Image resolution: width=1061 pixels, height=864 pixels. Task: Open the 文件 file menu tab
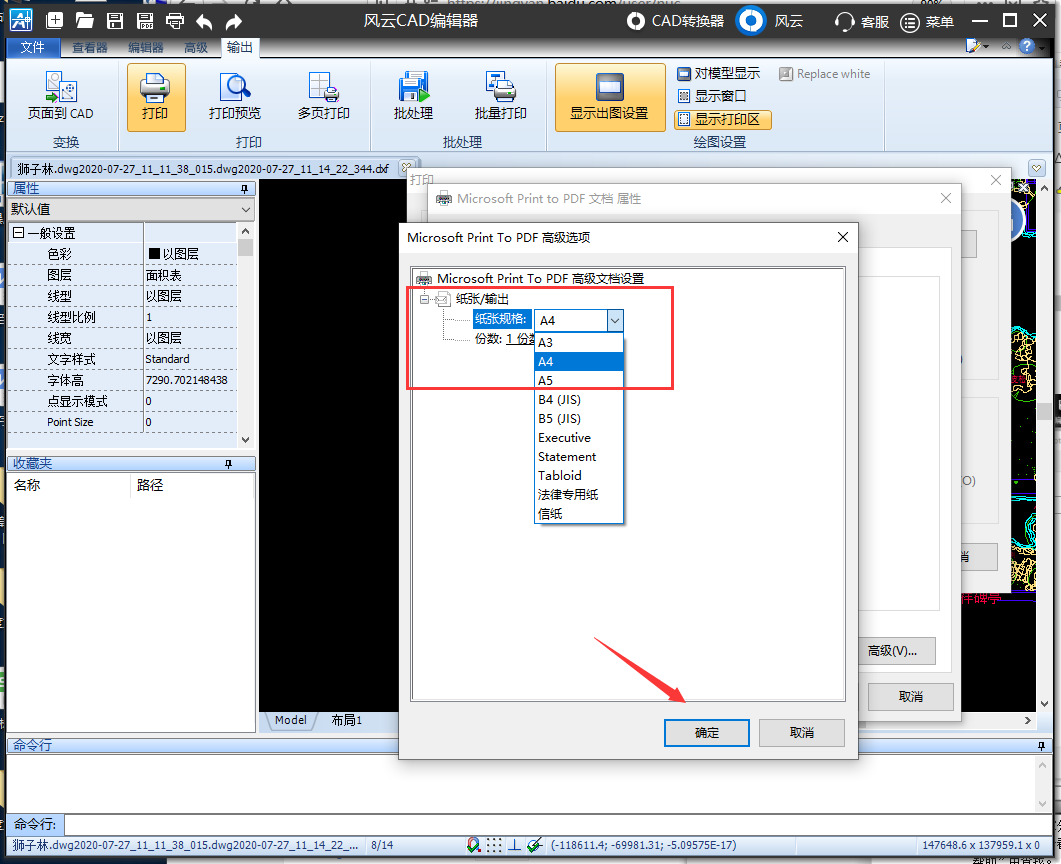(32, 47)
